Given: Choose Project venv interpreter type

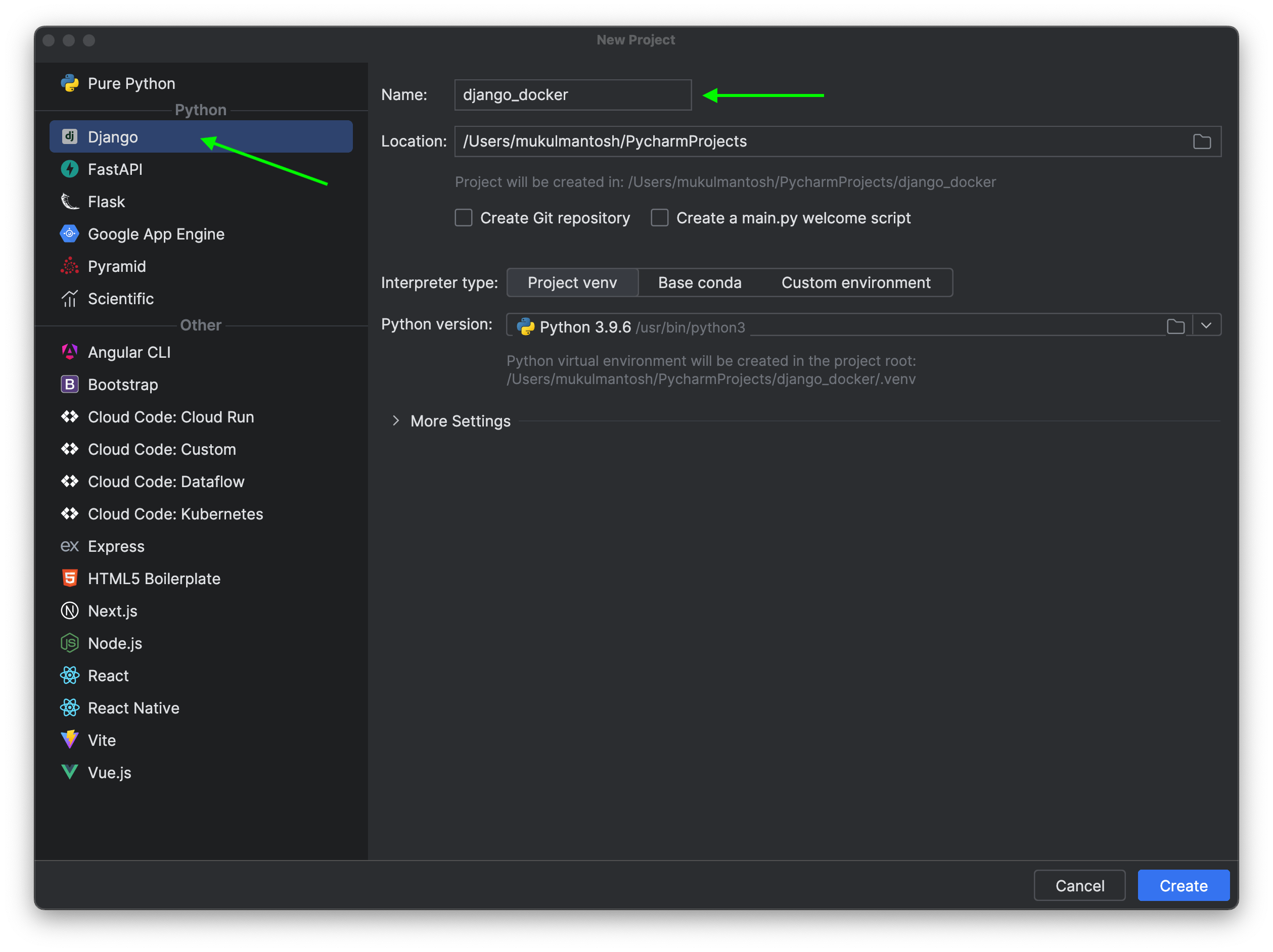Looking at the screenshot, I should pyautogui.click(x=572, y=283).
